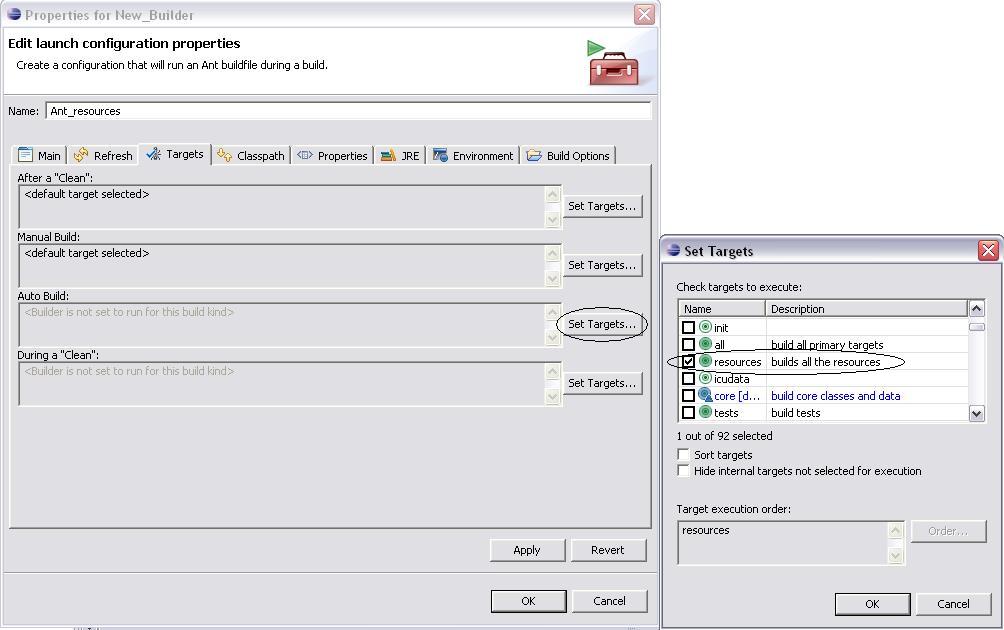Viewport: 1004px width, 630px height.
Task: Enable the Sort targets checkbox
Action: 684,455
